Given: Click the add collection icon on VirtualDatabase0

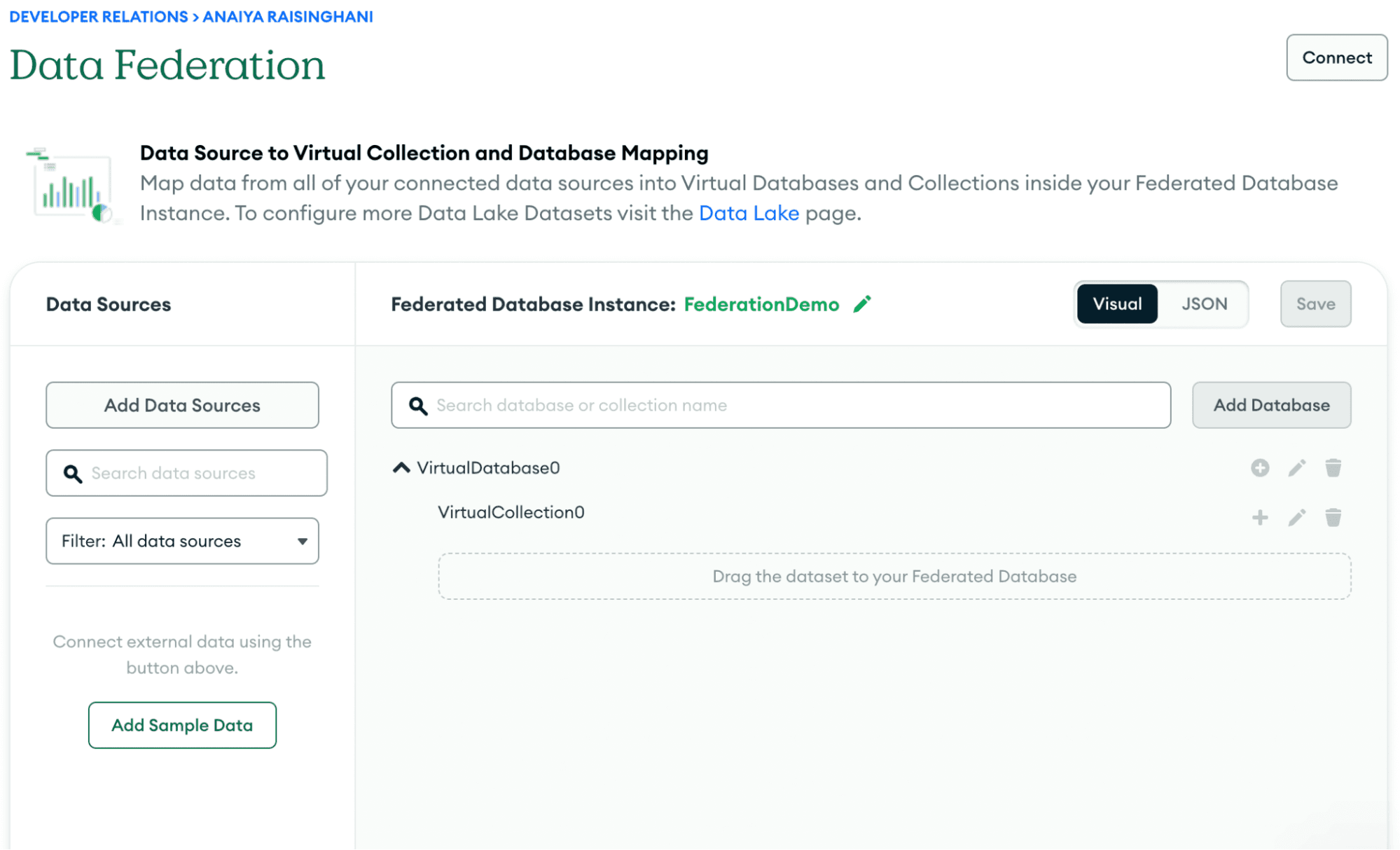Looking at the screenshot, I should click(x=1259, y=468).
